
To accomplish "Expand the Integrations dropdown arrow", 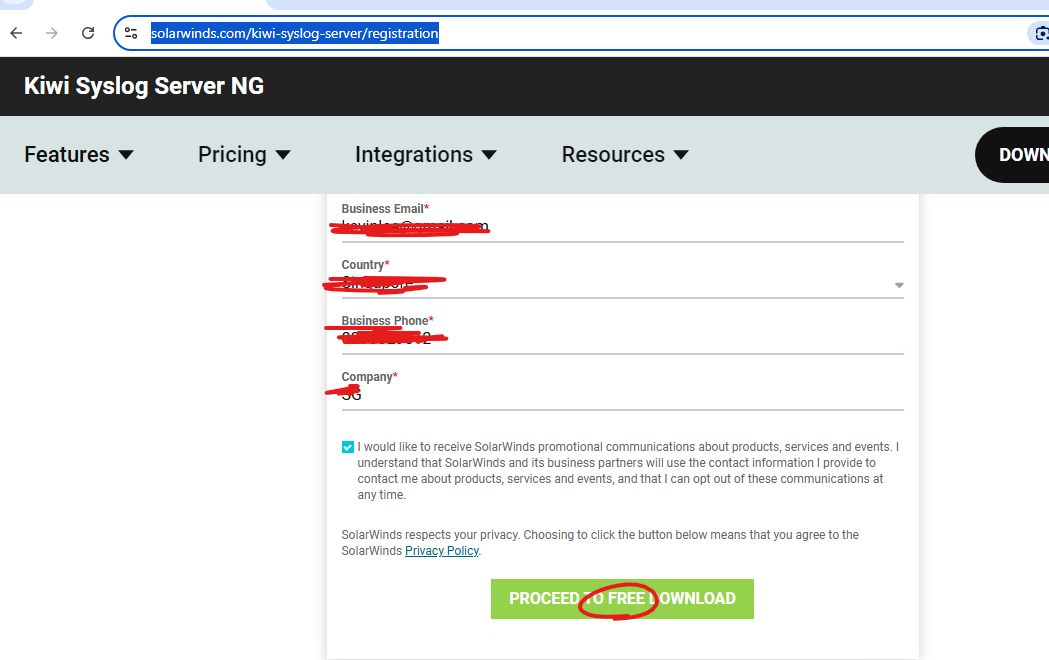I will click(x=489, y=155).
